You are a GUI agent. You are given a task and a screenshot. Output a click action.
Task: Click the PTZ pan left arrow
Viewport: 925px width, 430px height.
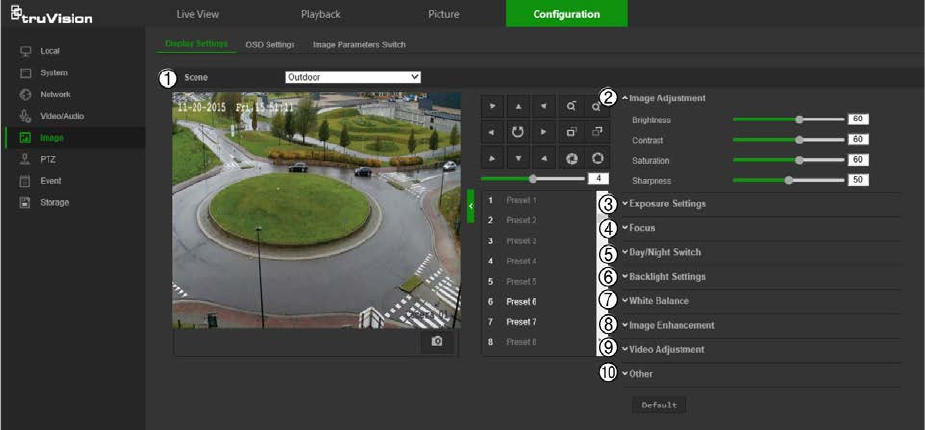pyautogui.click(x=492, y=132)
